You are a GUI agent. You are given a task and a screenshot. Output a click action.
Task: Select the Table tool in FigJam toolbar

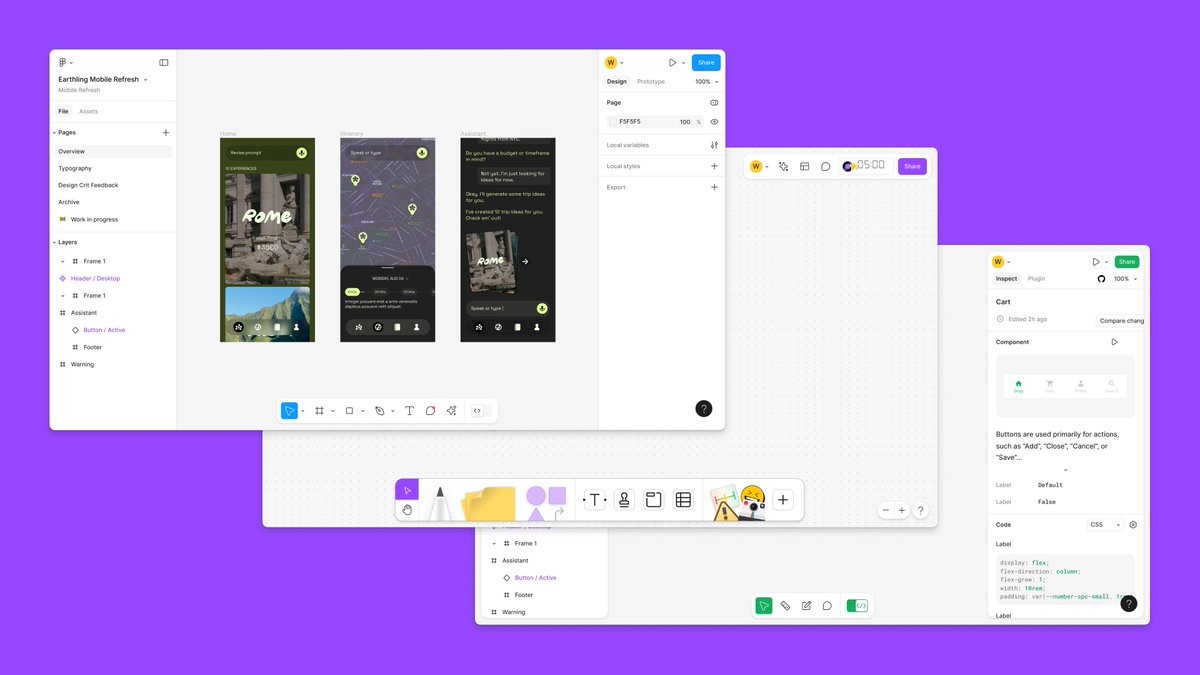click(x=683, y=500)
